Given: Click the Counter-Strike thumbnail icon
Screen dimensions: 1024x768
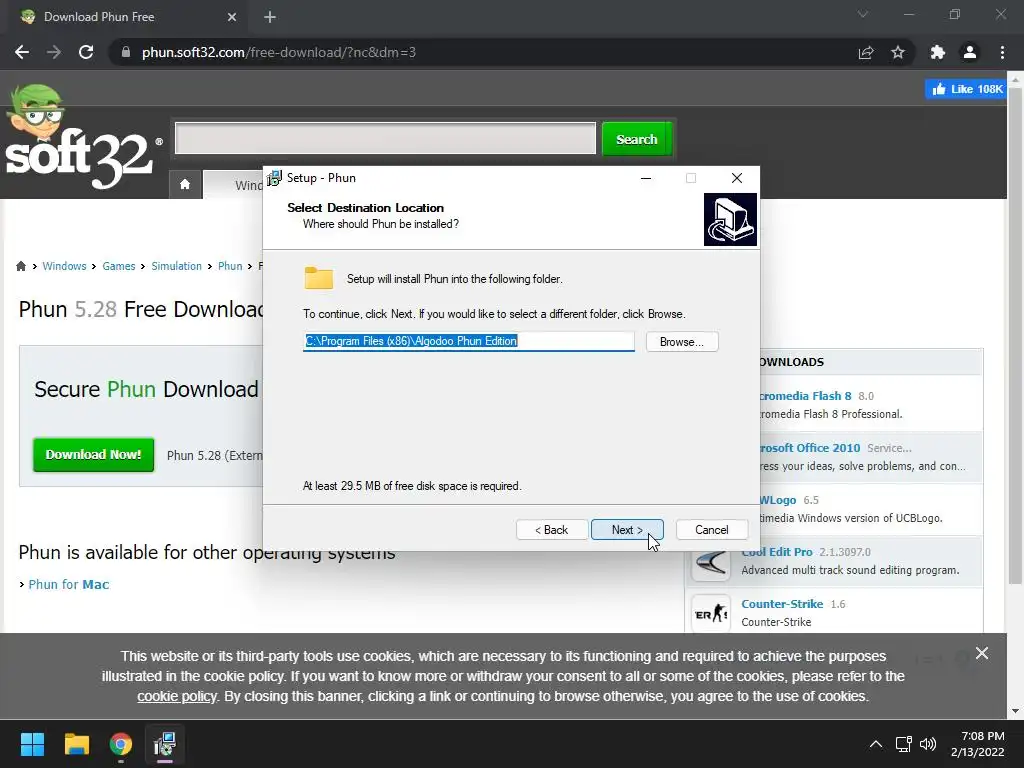Looking at the screenshot, I should click(x=711, y=613).
